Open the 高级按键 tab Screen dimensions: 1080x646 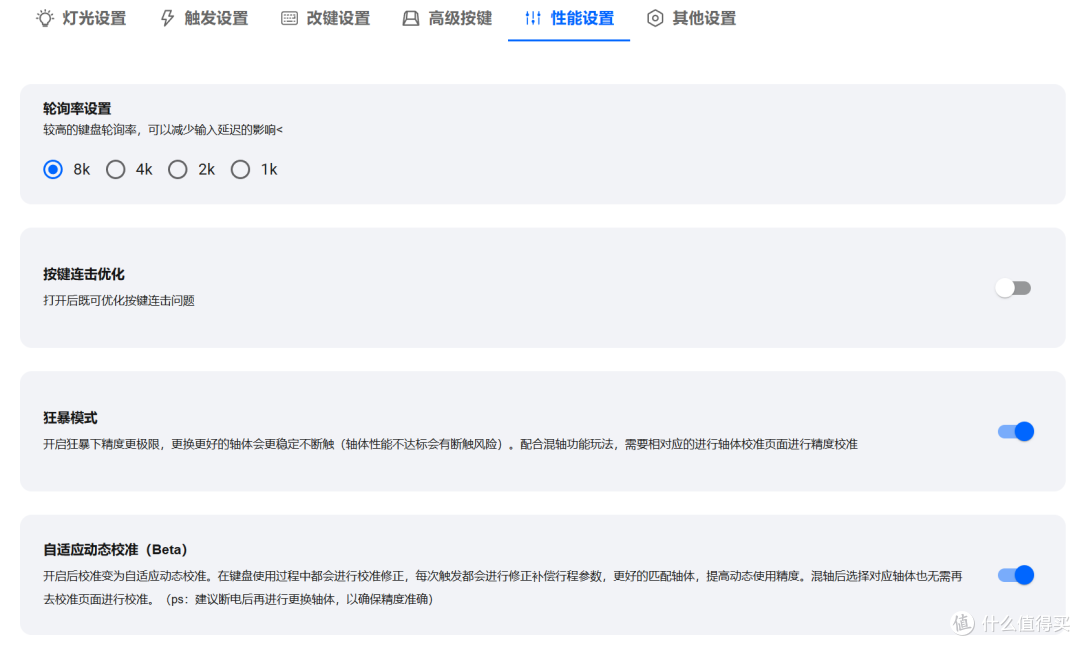(448, 19)
